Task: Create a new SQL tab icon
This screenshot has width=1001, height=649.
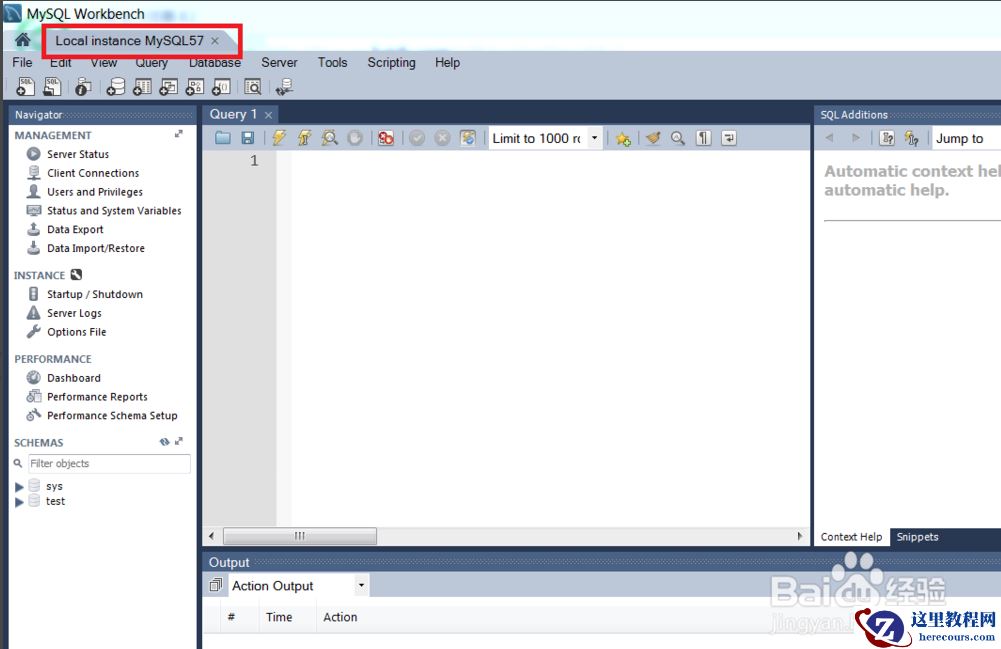Action: (x=26, y=86)
